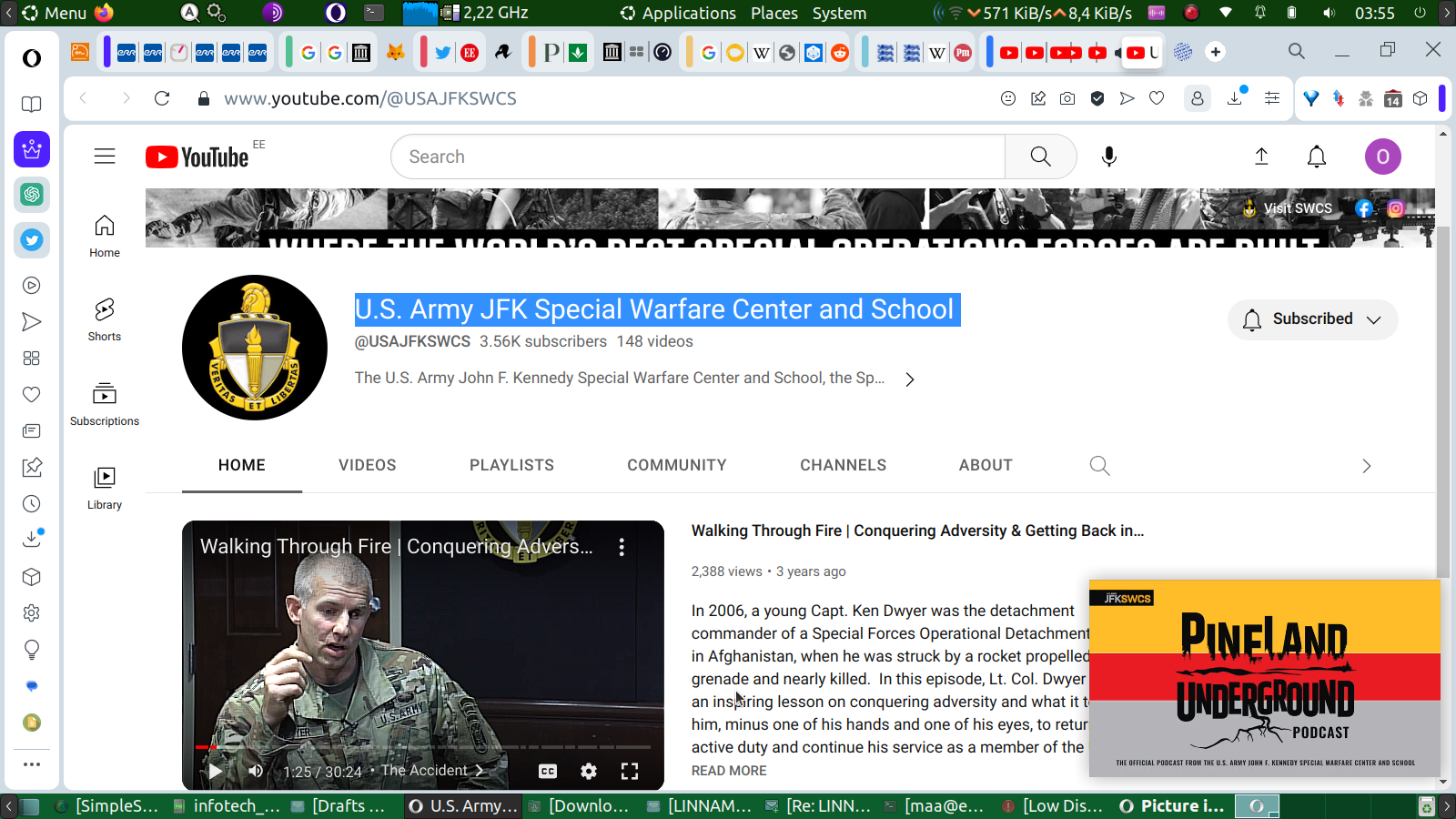Click the Visit SWCS banner link
The height and width of the screenshot is (819, 1456).
click(1288, 208)
